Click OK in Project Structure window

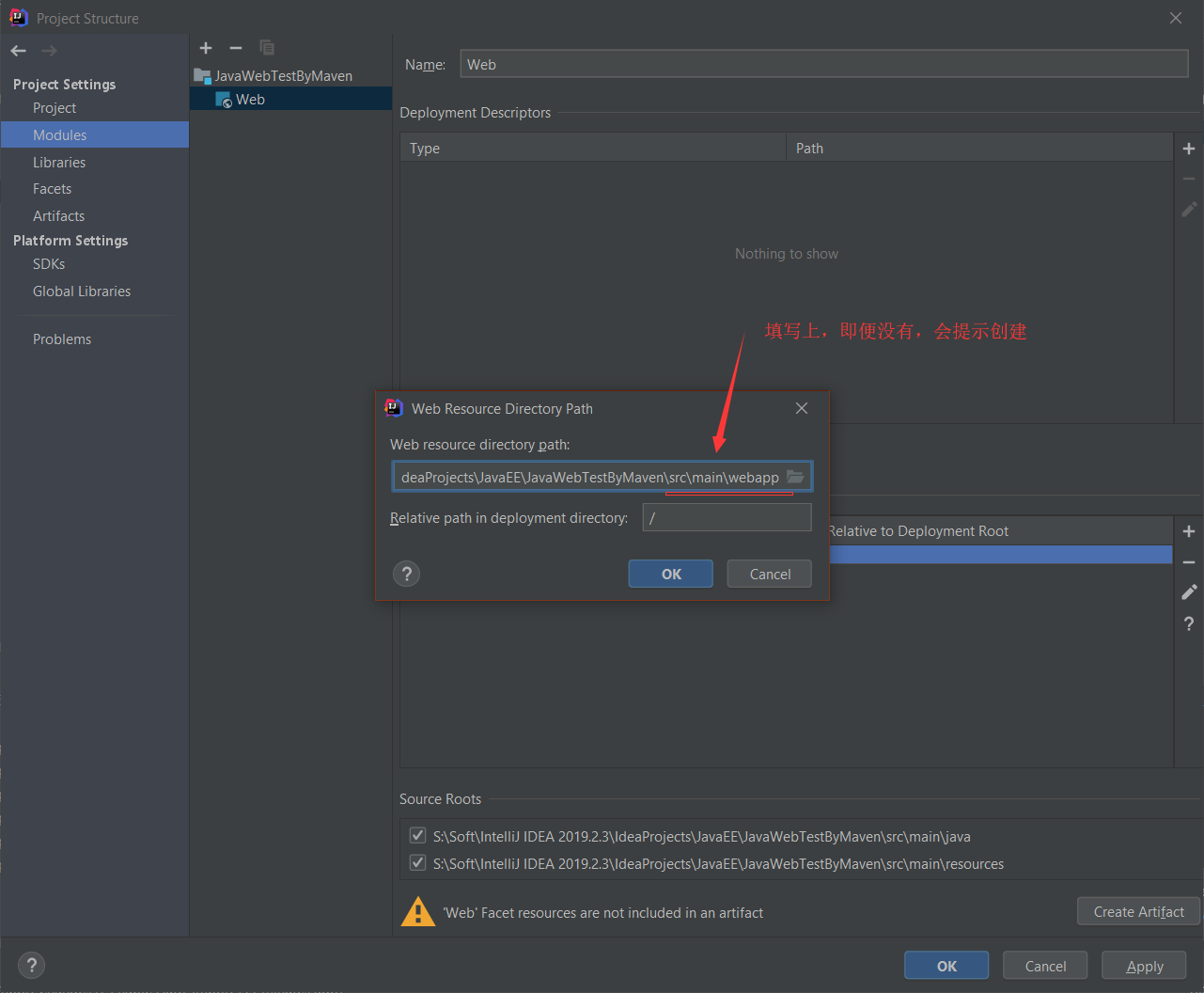pos(946,966)
